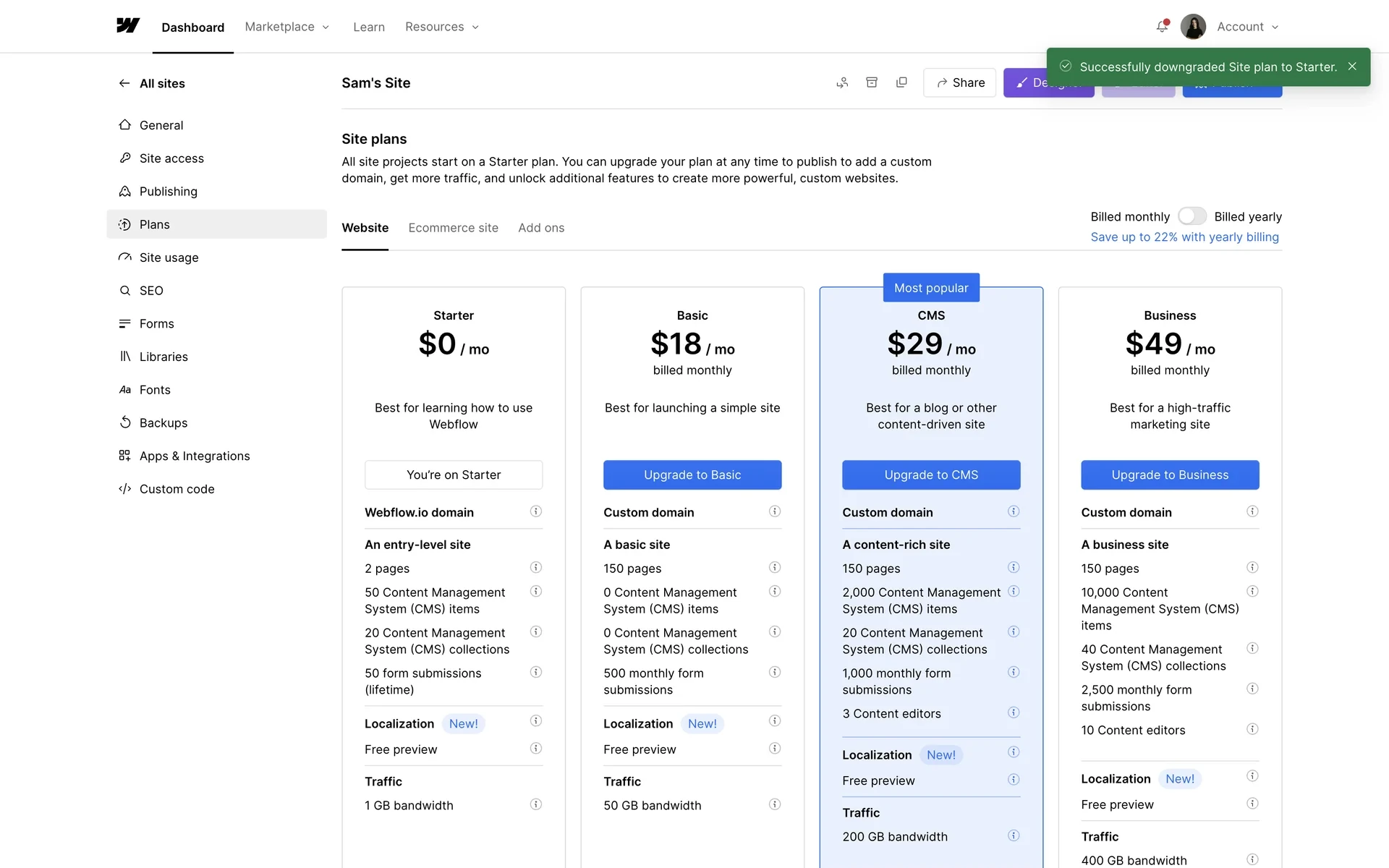Screen dimensions: 1389x868
Task: Show info for Starter Localization
Action: [x=536, y=720]
